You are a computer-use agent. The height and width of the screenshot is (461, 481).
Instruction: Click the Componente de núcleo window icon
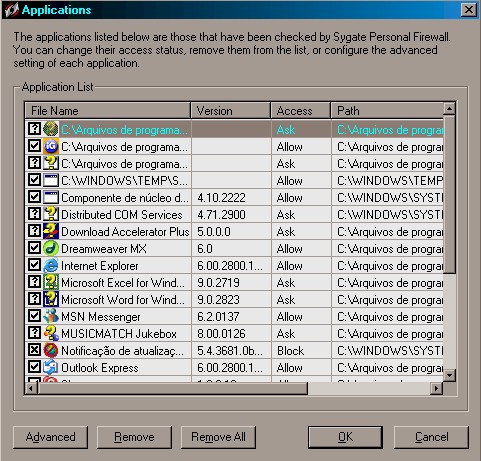(51, 197)
